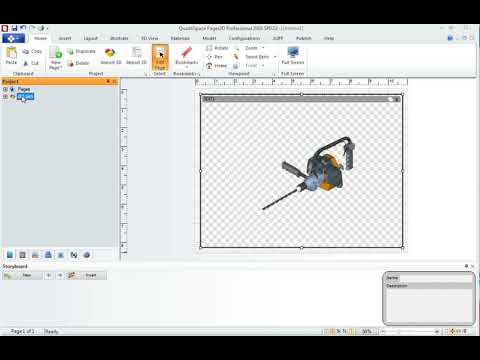
Task: Open the Project group dialog launcher
Action: click(146, 74)
